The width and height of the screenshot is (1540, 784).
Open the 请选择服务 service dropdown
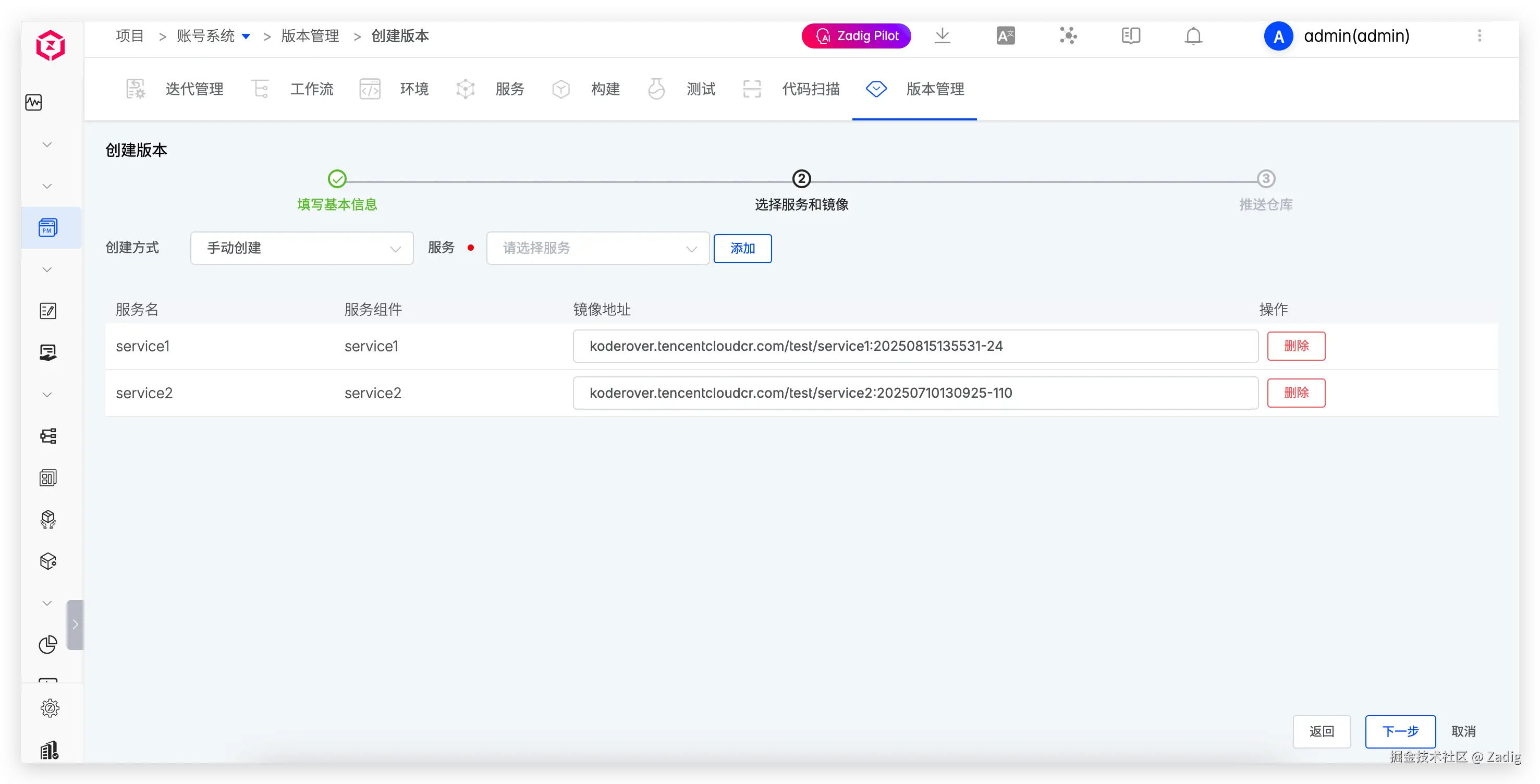(598, 248)
